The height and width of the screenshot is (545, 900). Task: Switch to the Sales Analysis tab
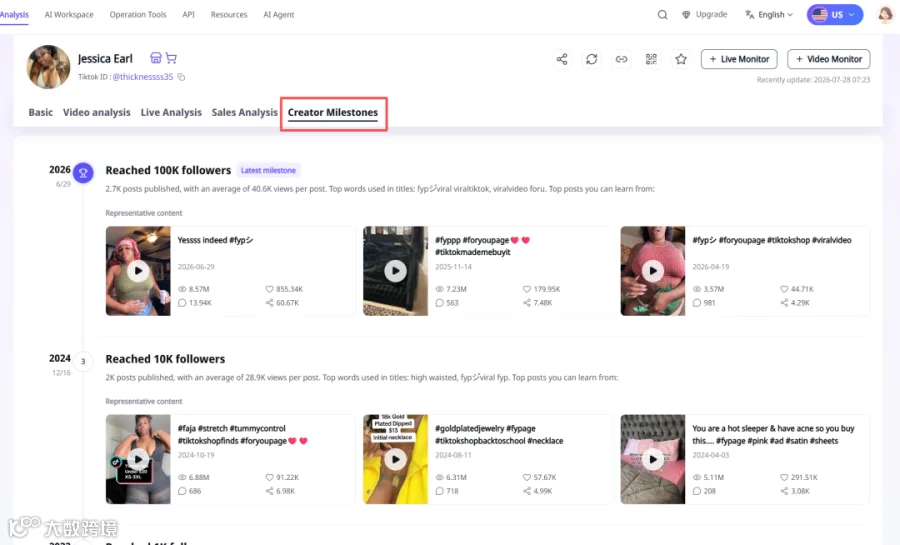pos(245,112)
